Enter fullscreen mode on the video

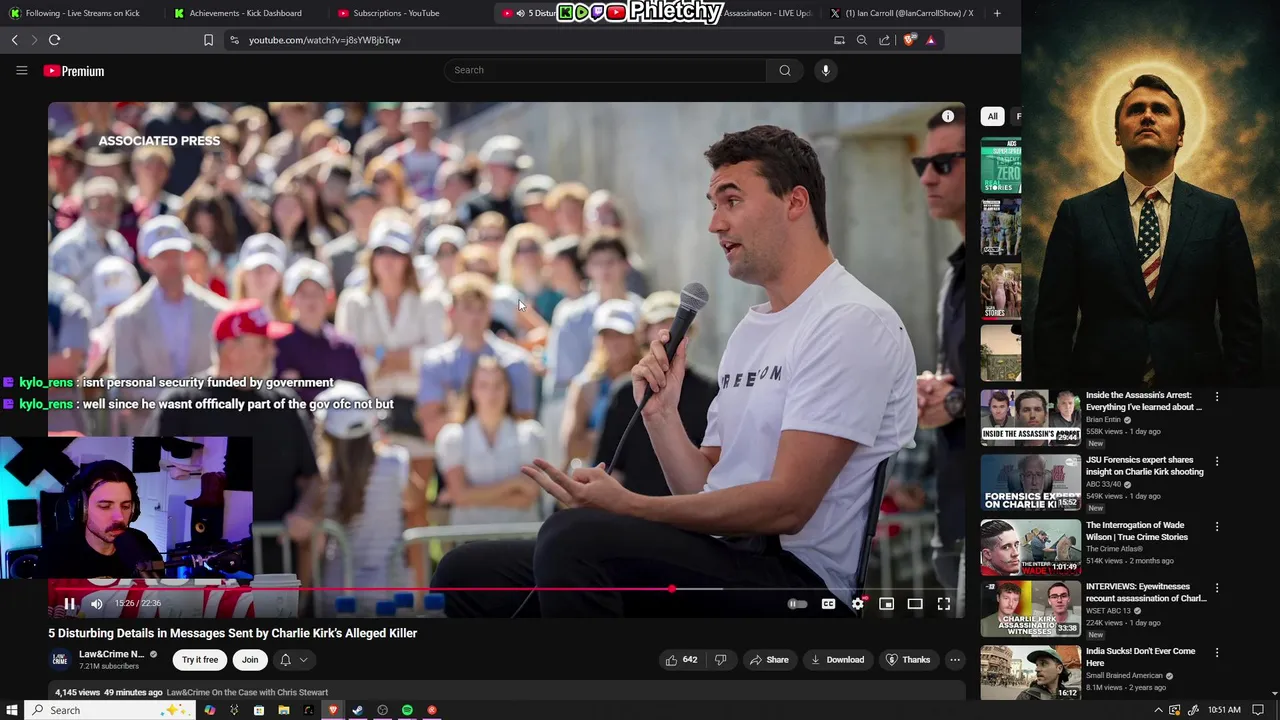(944, 604)
